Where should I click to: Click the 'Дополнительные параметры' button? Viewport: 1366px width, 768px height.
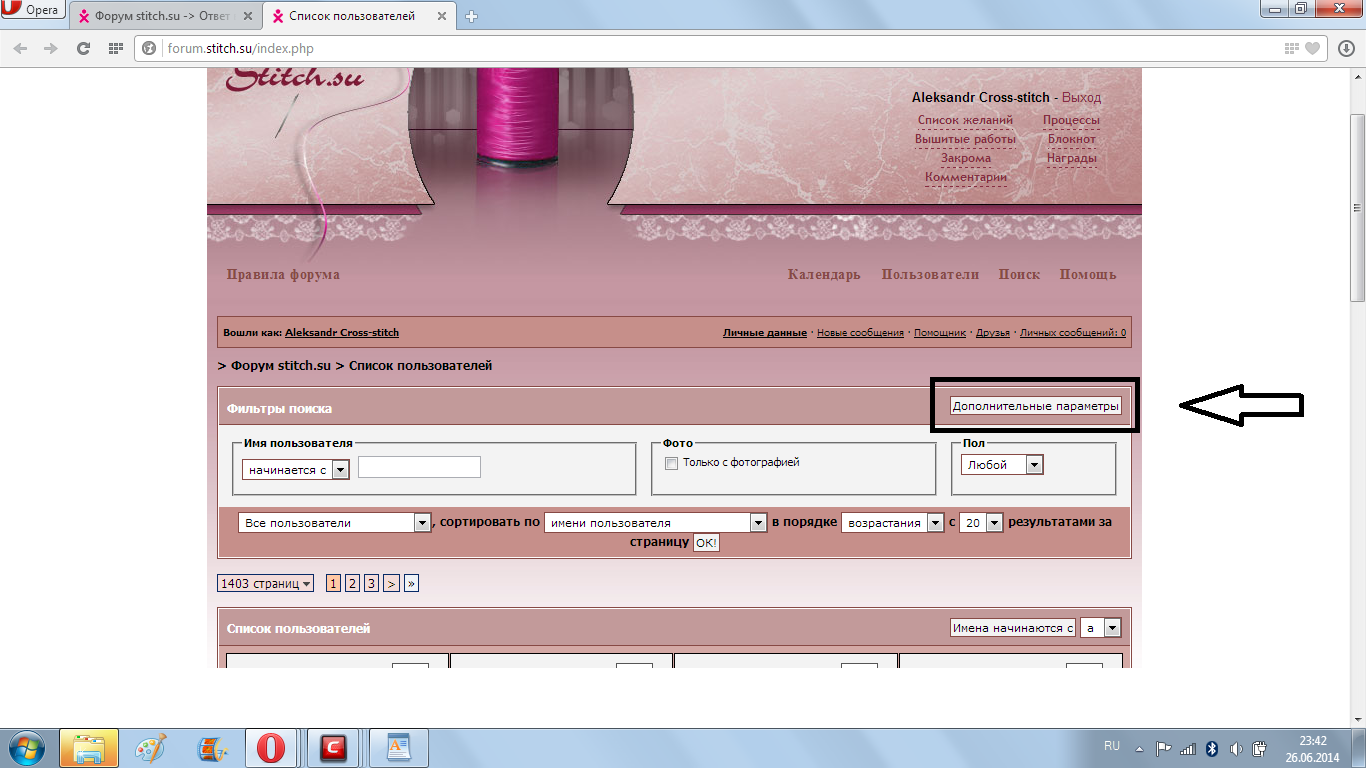(x=1035, y=406)
